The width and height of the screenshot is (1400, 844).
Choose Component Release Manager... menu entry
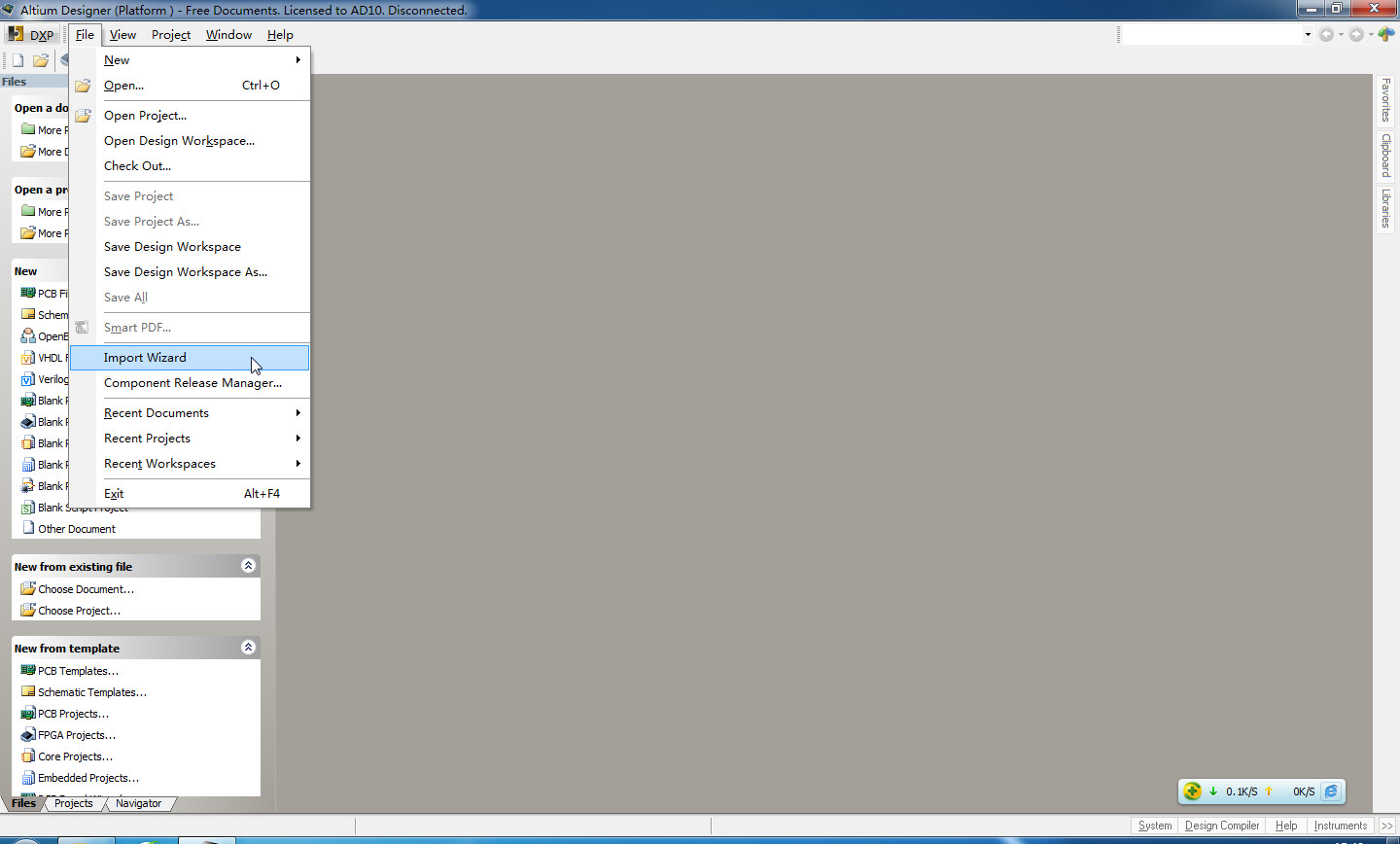(190, 383)
